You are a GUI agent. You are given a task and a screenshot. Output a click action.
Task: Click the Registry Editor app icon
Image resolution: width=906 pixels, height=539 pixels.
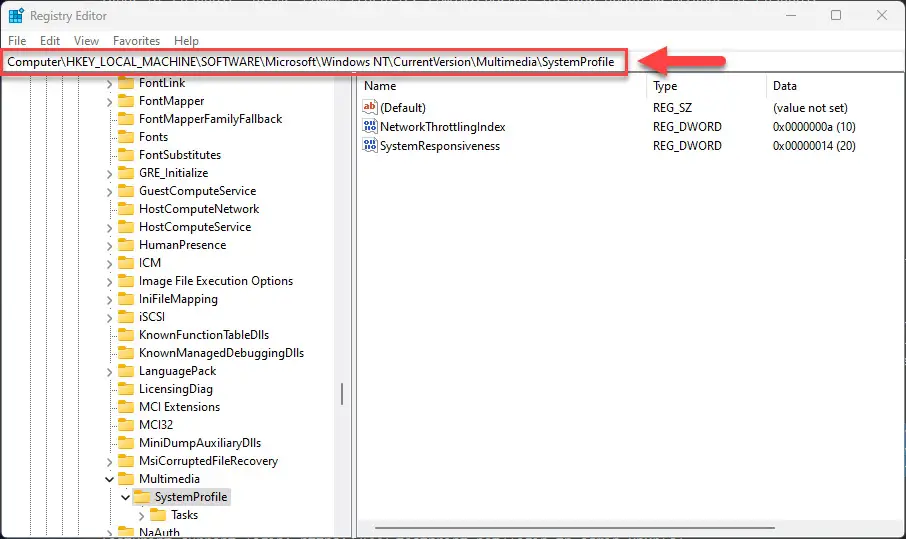click(x=16, y=16)
